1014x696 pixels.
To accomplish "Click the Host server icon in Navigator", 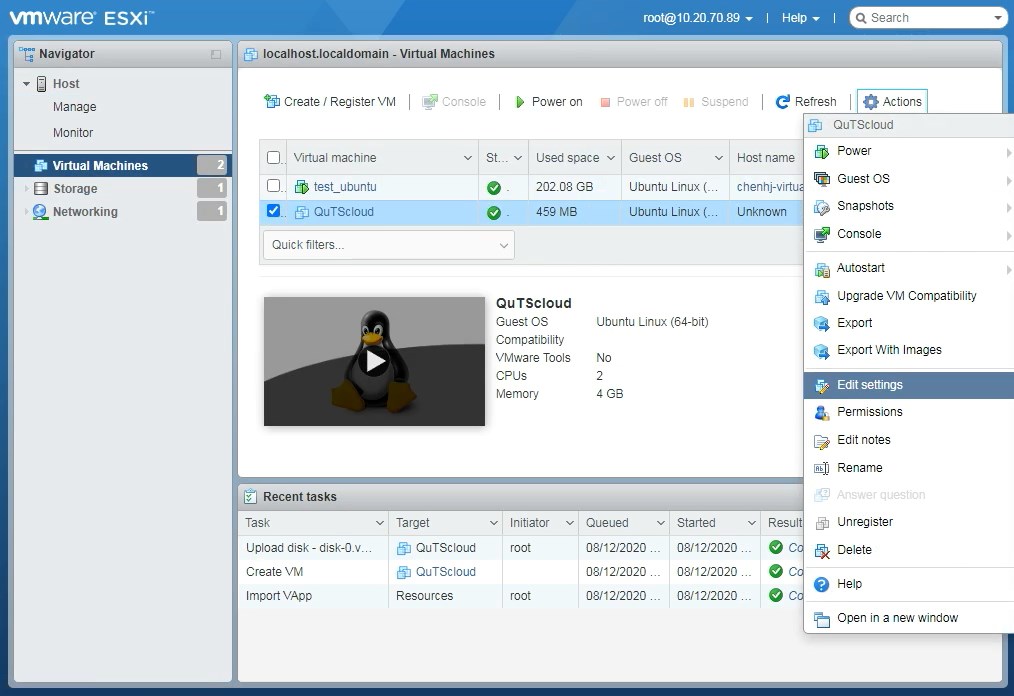I will [x=41, y=83].
